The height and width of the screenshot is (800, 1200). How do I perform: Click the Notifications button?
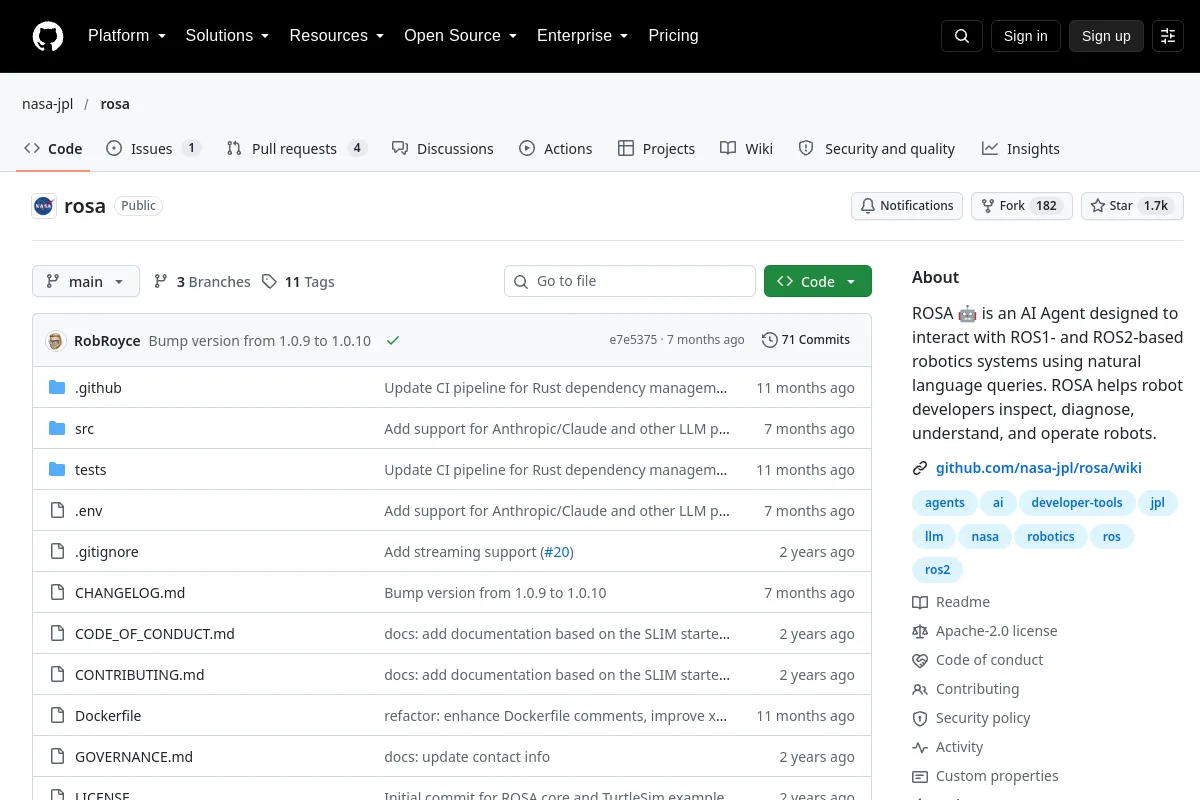point(907,206)
